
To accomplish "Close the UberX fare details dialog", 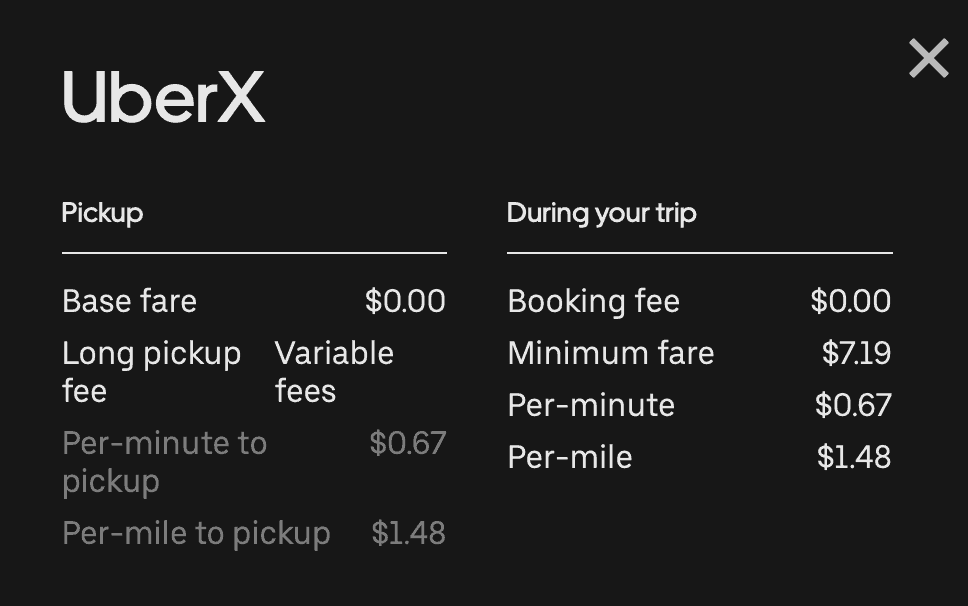I will [x=928, y=59].
